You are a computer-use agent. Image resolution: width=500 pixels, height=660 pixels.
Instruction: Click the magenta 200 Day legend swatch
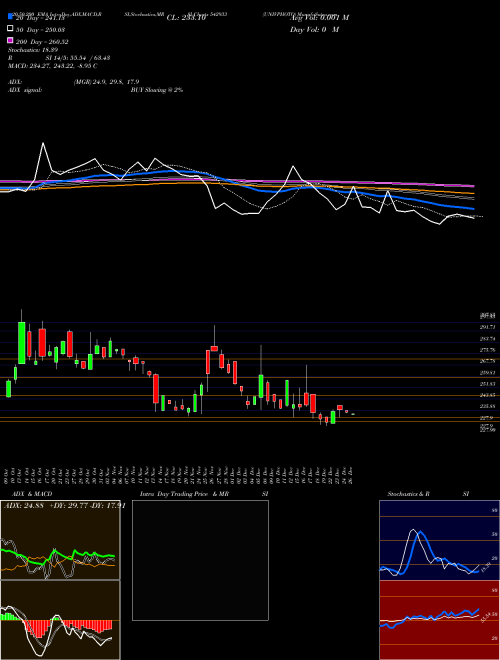[10, 41]
